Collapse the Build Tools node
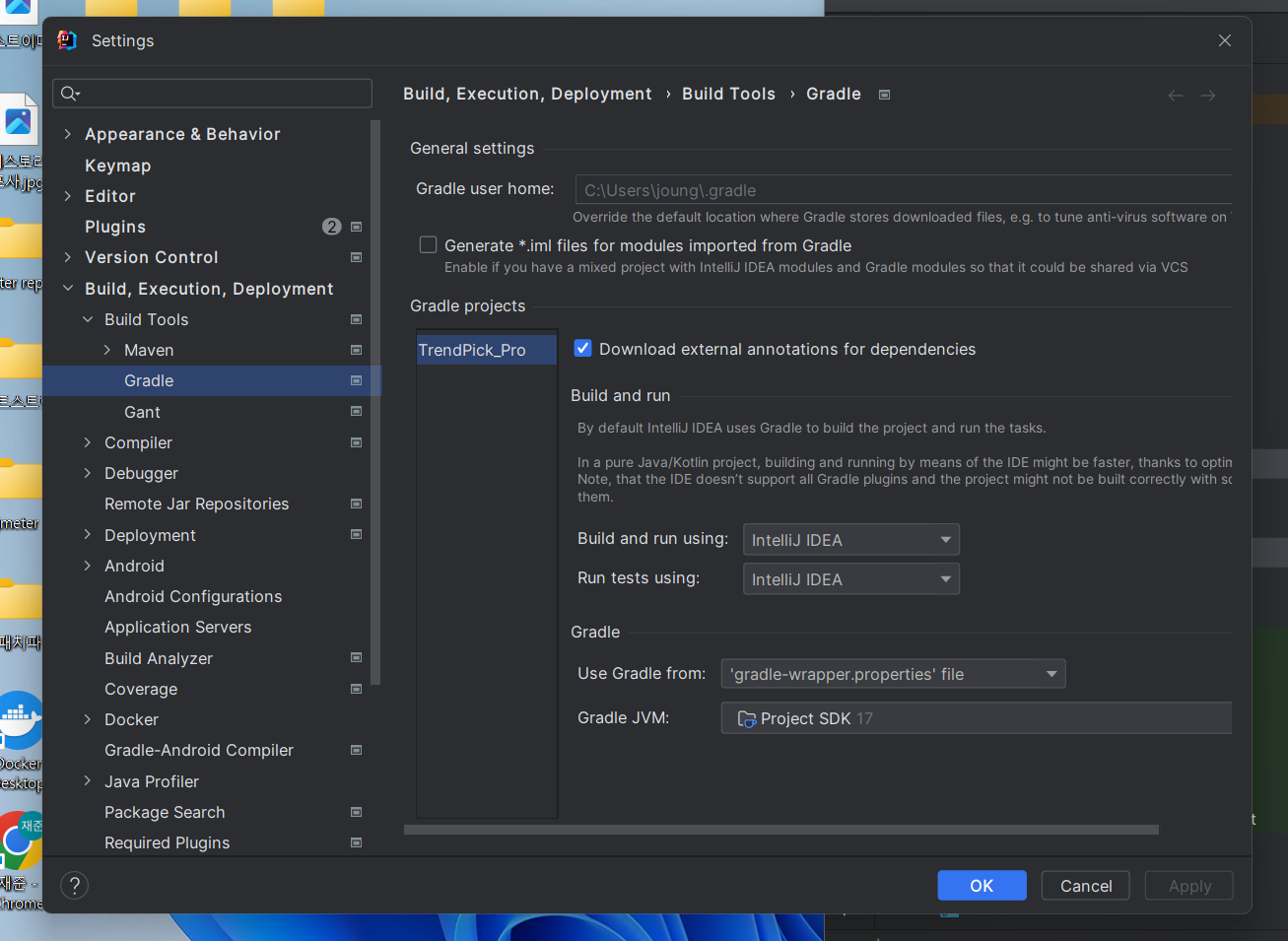The height and width of the screenshot is (941, 1288). (x=87, y=319)
